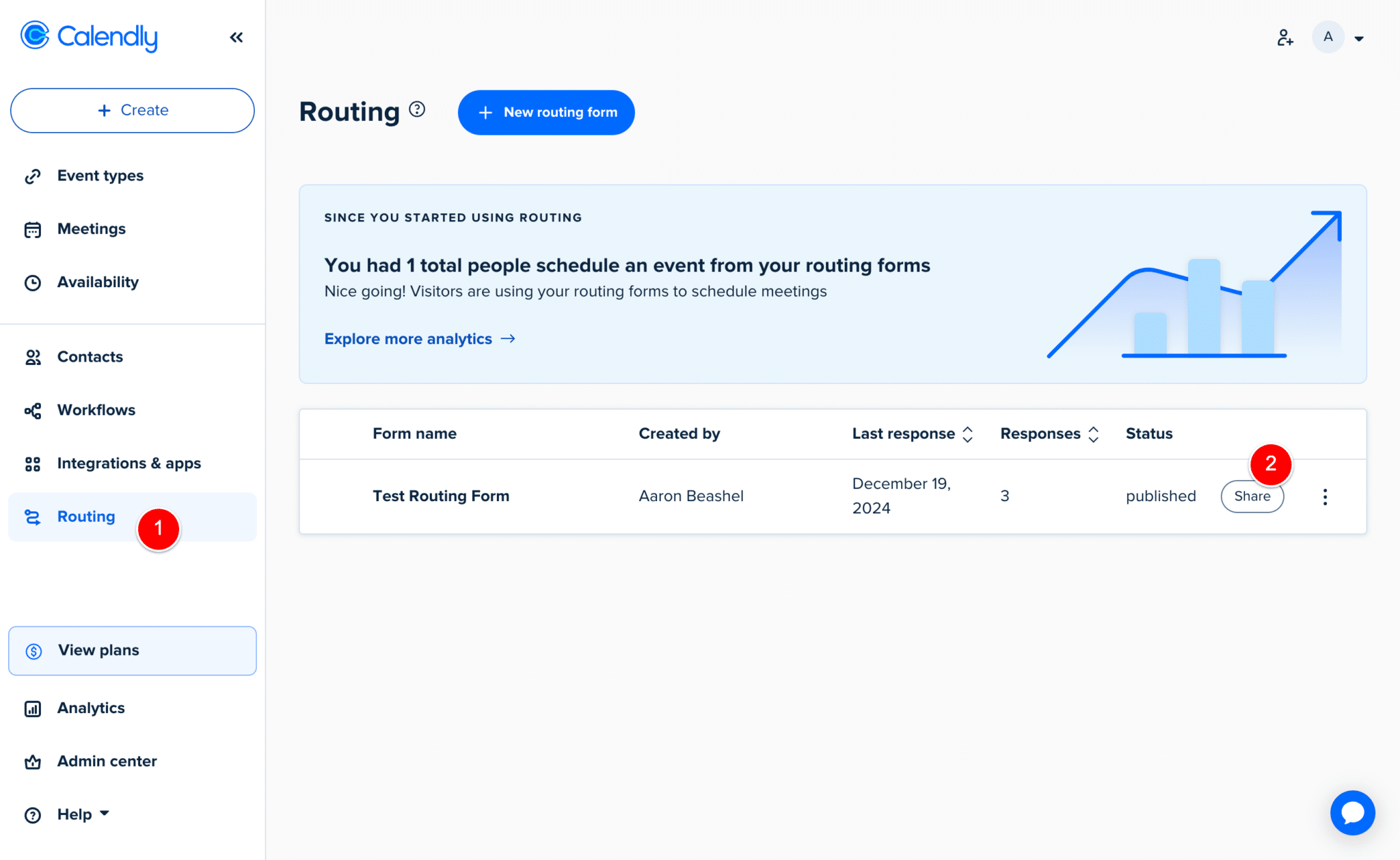
Task: Open the Create button menu
Action: coord(133,110)
